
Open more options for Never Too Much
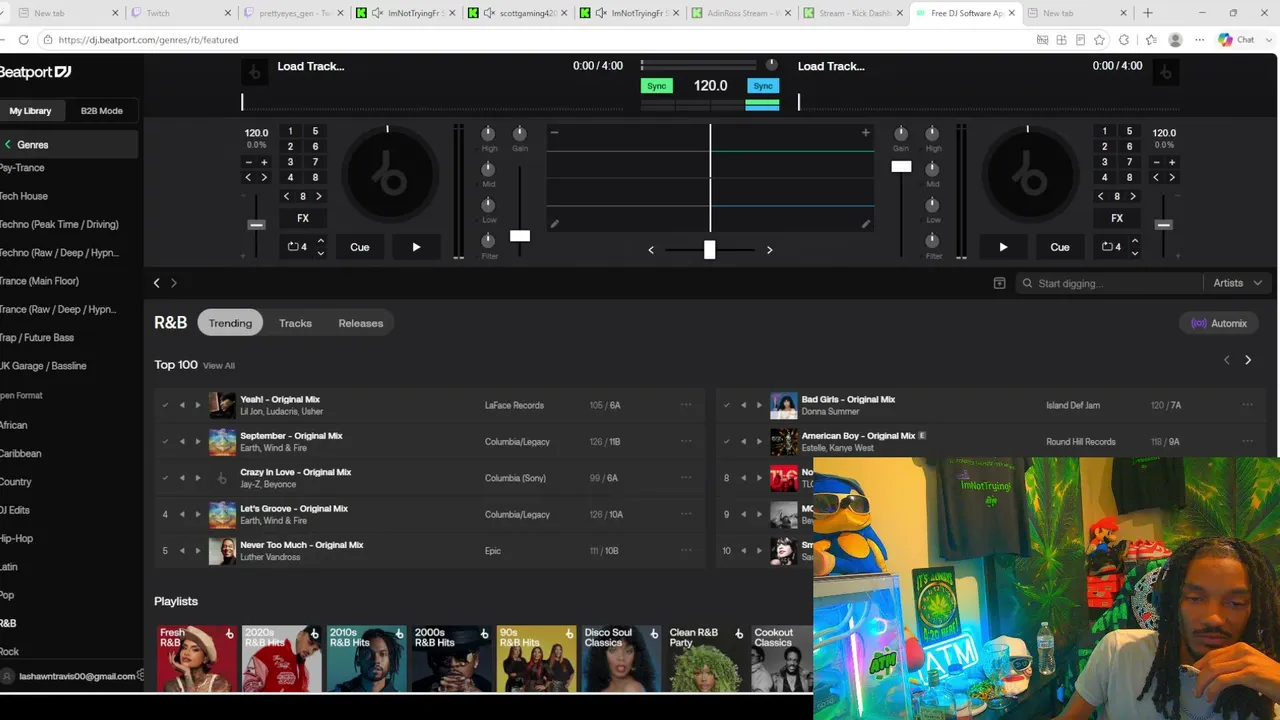pyautogui.click(x=686, y=551)
